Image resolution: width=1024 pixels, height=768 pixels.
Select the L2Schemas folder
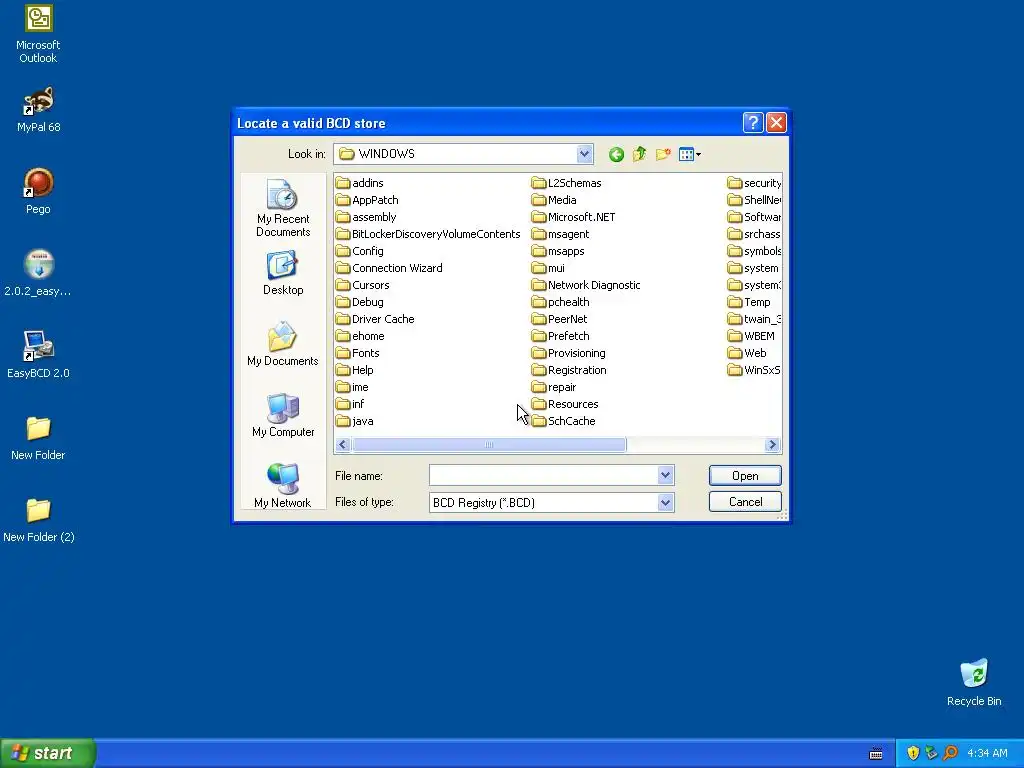[x=567, y=183]
